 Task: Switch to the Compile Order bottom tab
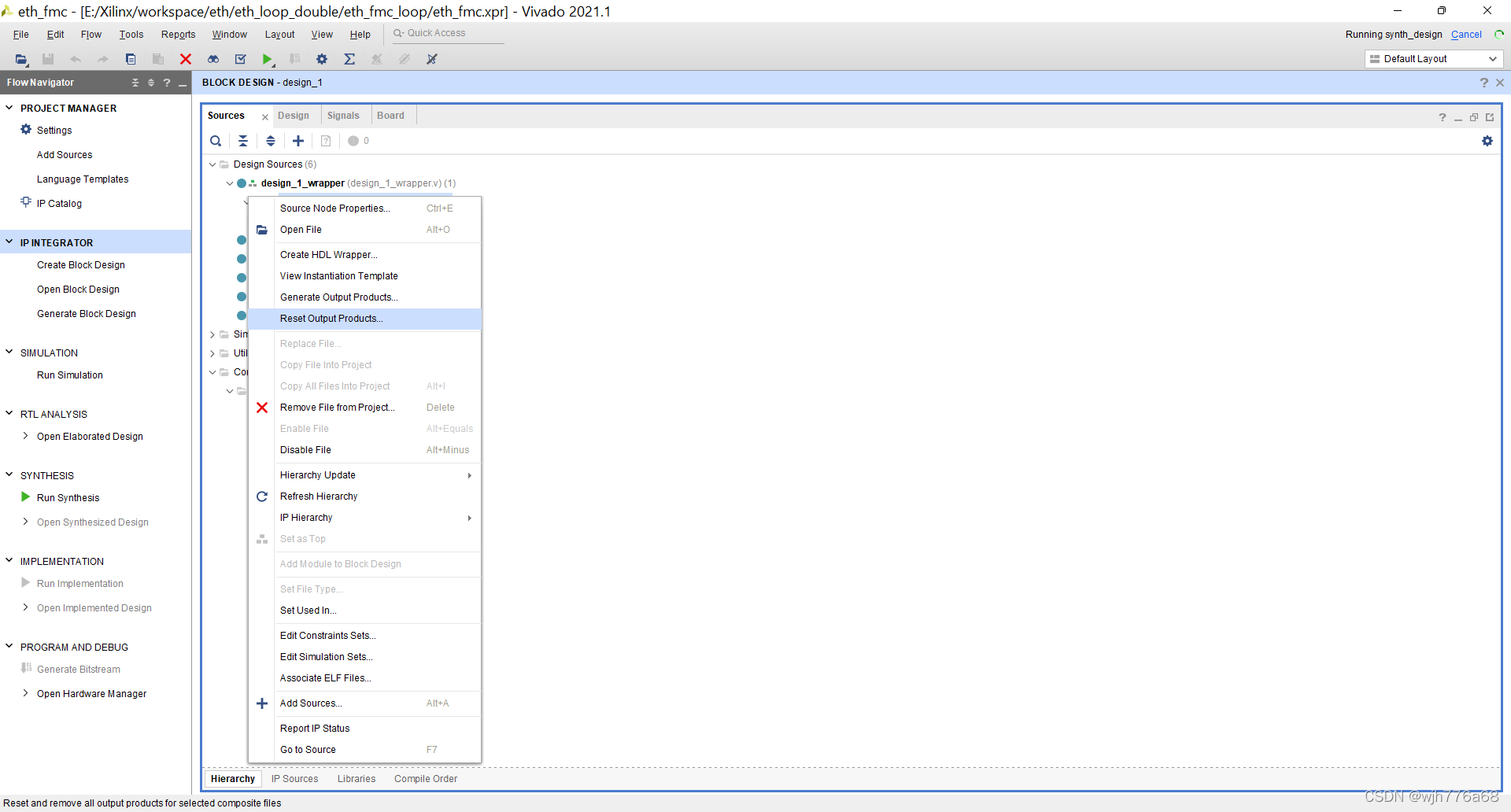click(x=426, y=779)
